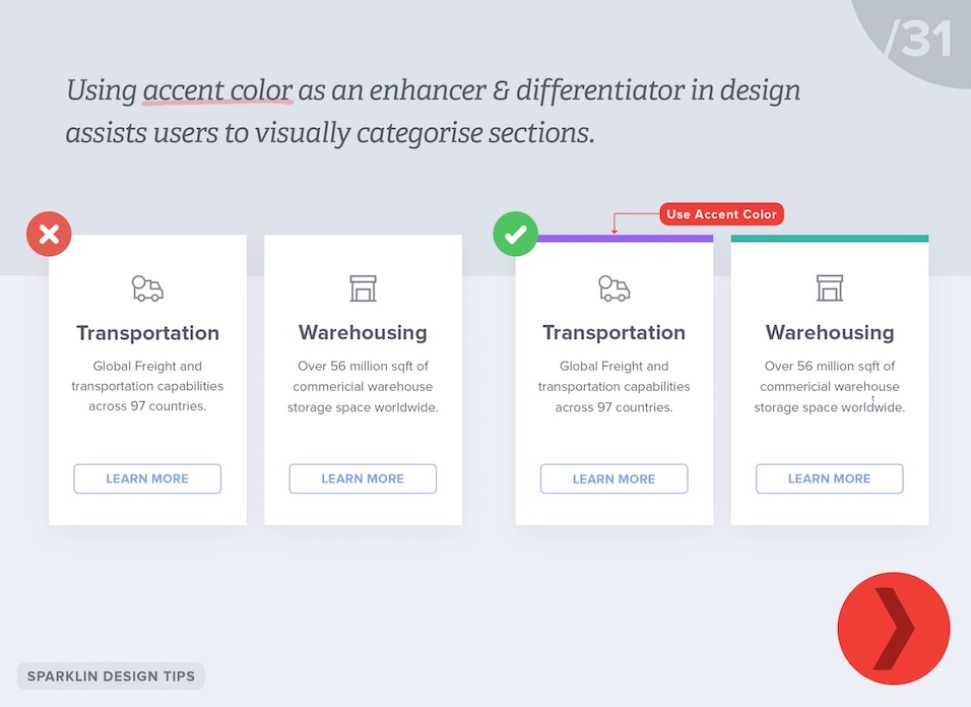Click the Transportation title under the purple bar
Screen dimensions: 971x707
614,332
